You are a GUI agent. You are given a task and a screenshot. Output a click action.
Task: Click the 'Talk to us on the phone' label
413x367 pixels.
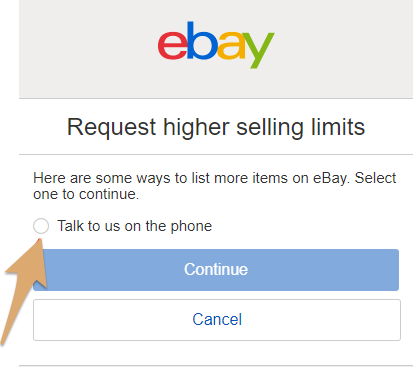(x=135, y=226)
